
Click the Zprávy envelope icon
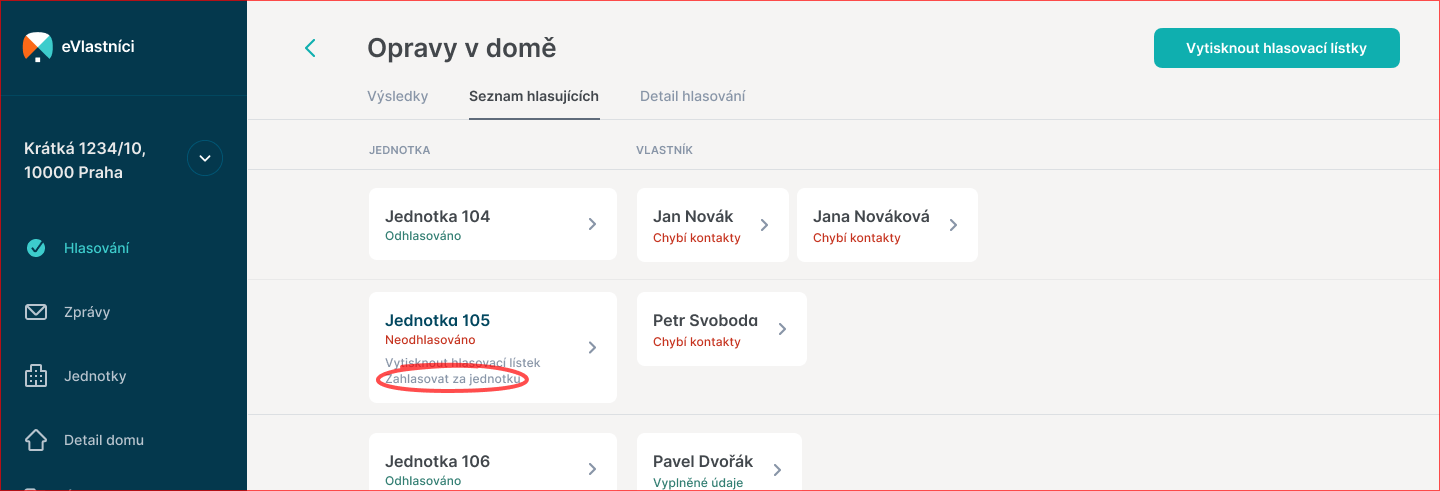[36, 312]
